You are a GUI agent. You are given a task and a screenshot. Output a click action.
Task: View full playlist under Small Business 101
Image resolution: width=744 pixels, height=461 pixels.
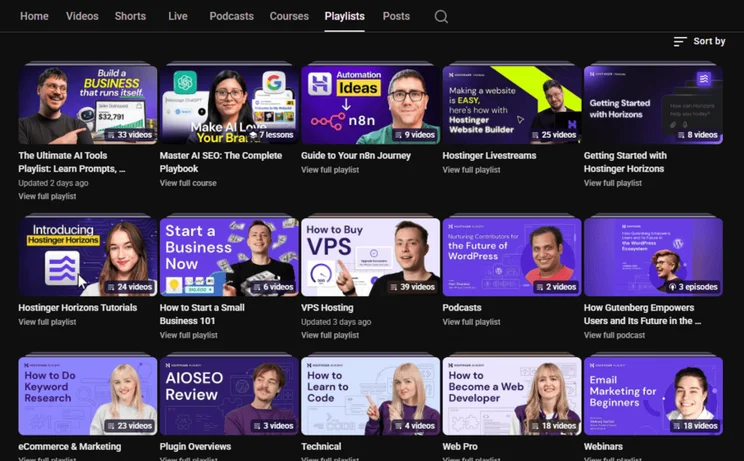pos(189,335)
